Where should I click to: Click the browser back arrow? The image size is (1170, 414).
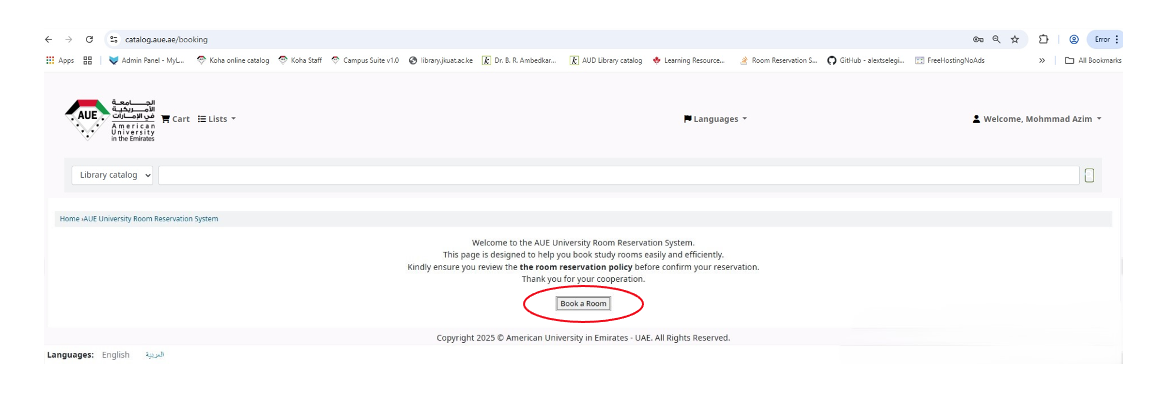tap(49, 40)
